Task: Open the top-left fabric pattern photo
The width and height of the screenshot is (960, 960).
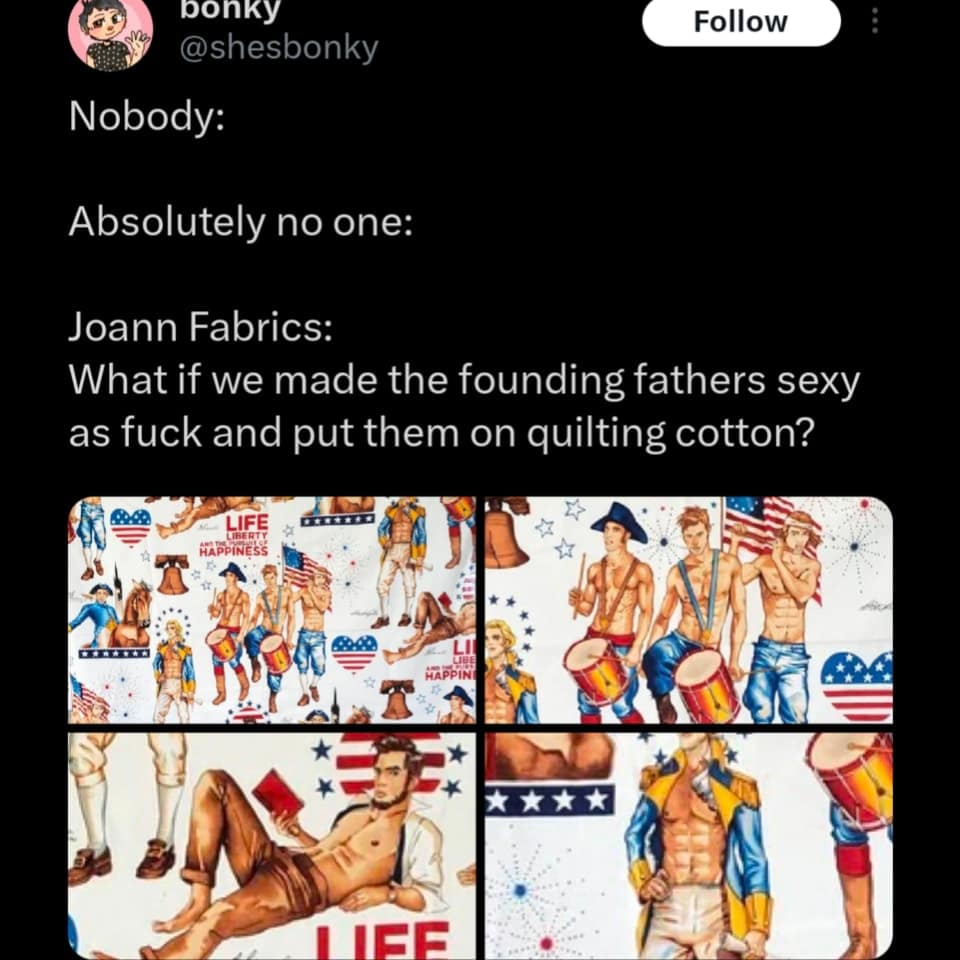Action: [x=272, y=610]
